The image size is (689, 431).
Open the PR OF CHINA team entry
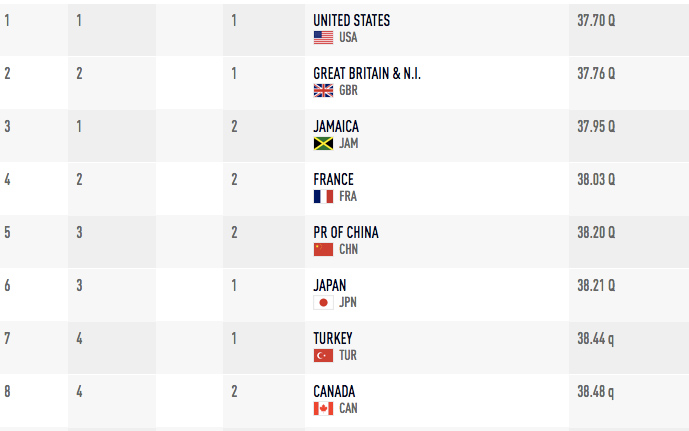346,232
